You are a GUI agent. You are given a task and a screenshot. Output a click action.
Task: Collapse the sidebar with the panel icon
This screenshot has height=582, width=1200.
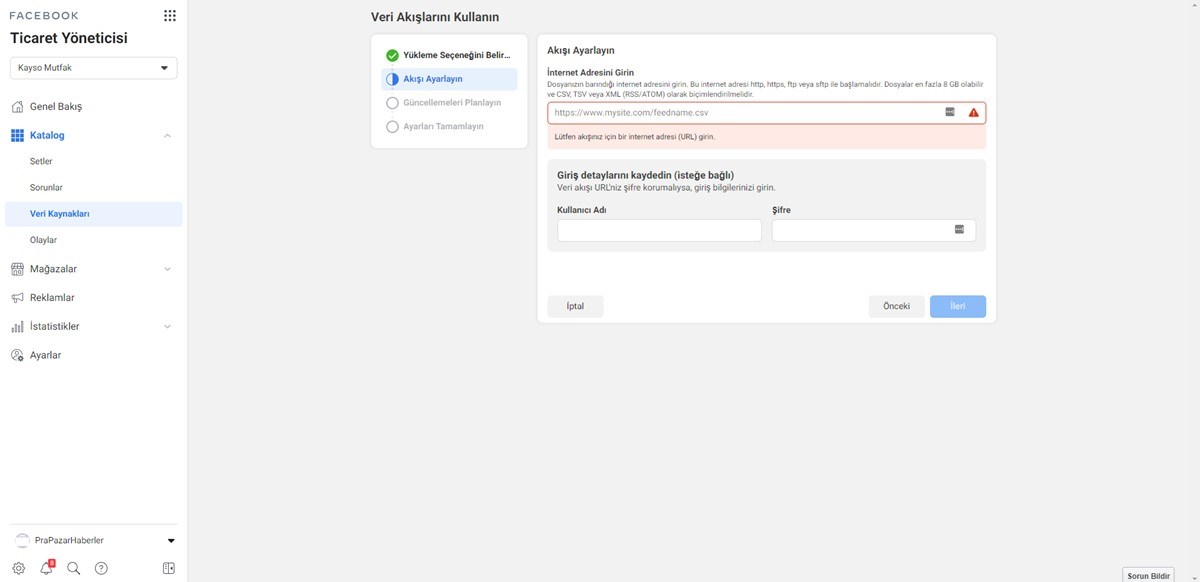pyautogui.click(x=169, y=568)
